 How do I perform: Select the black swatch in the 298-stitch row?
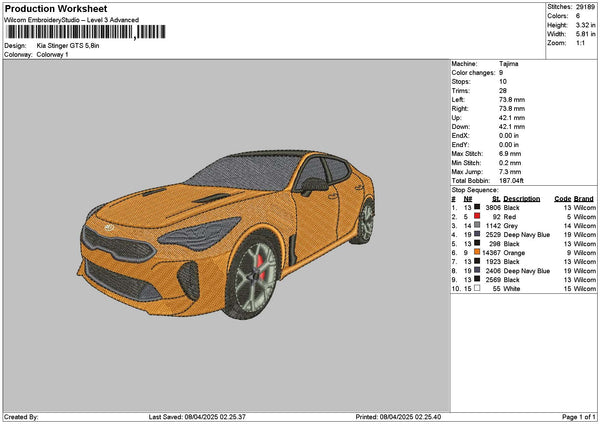click(x=477, y=243)
